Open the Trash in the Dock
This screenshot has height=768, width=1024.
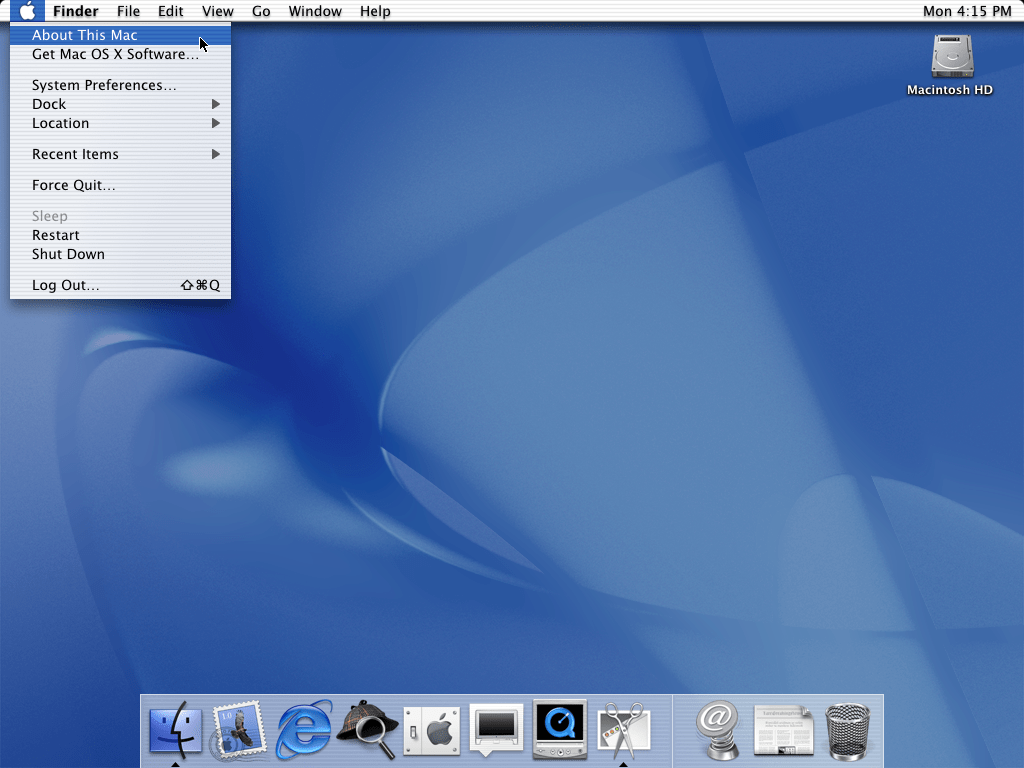point(847,731)
